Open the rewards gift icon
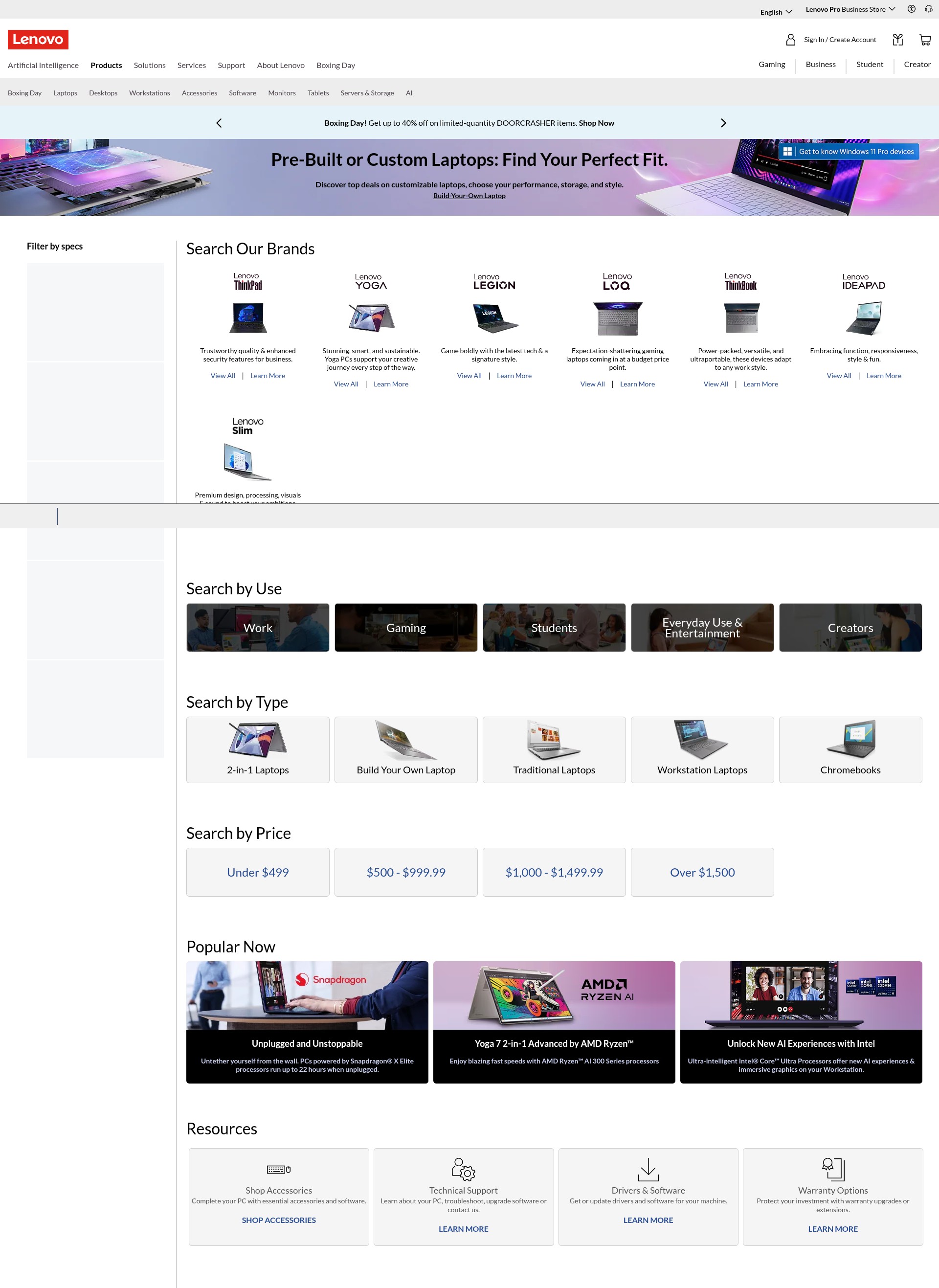The height and width of the screenshot is (1288, 939). click(897, 39)
